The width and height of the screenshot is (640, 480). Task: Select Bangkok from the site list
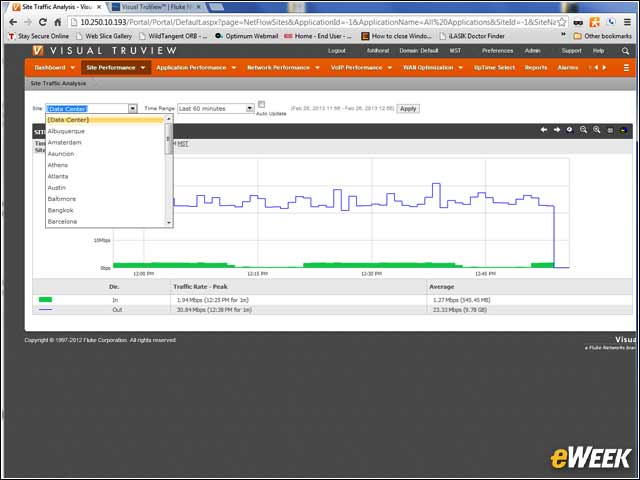(x=60, y=210)
